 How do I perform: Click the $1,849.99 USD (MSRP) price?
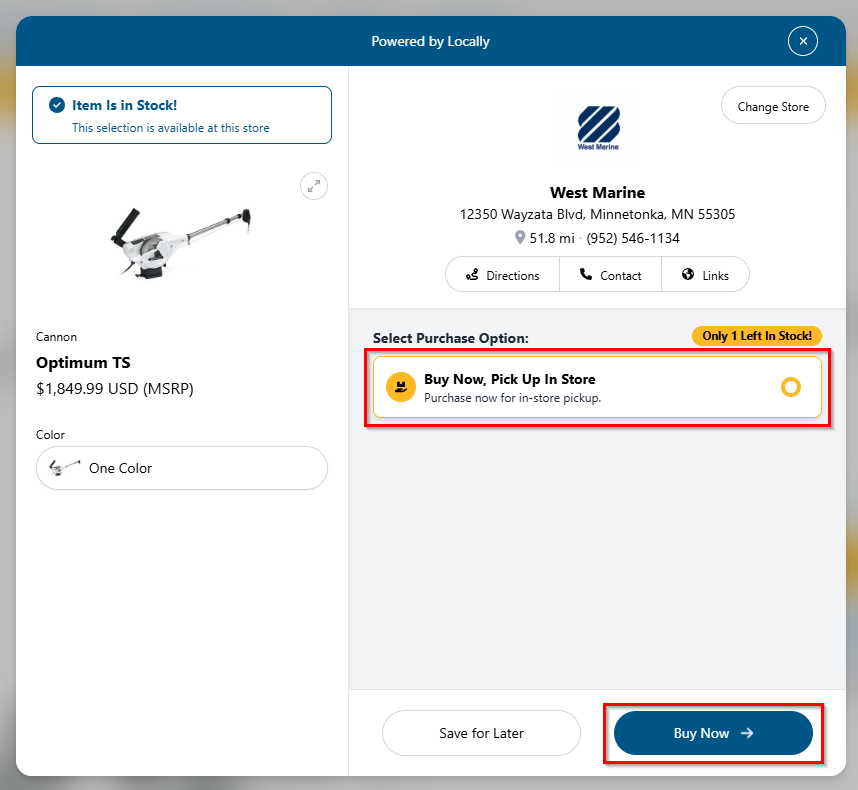point(115,389)
